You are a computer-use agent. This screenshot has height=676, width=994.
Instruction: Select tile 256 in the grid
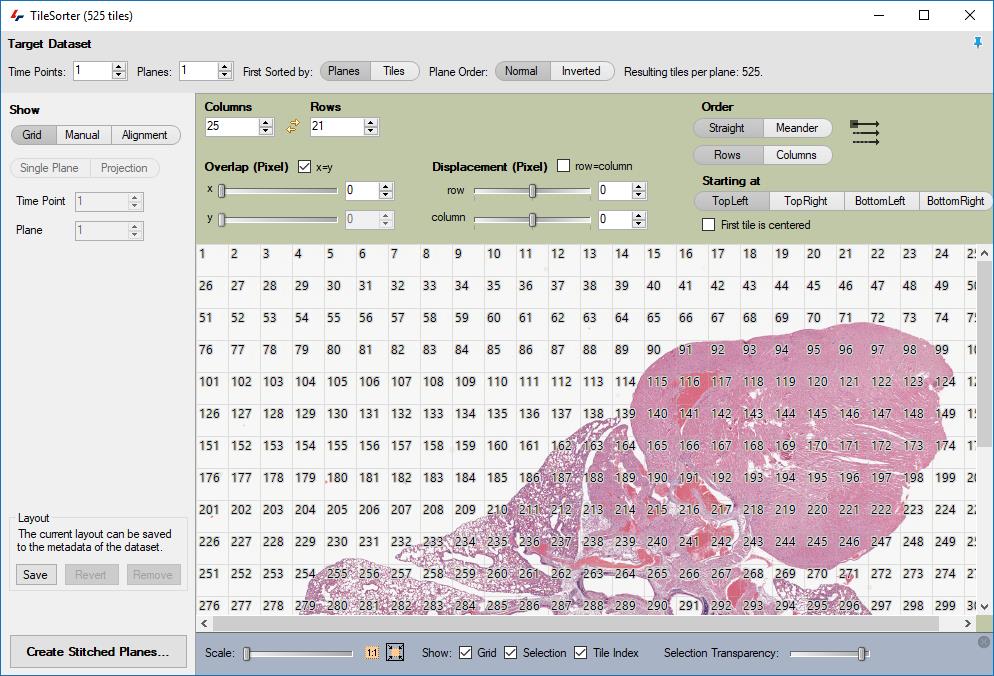click(371, 580)
